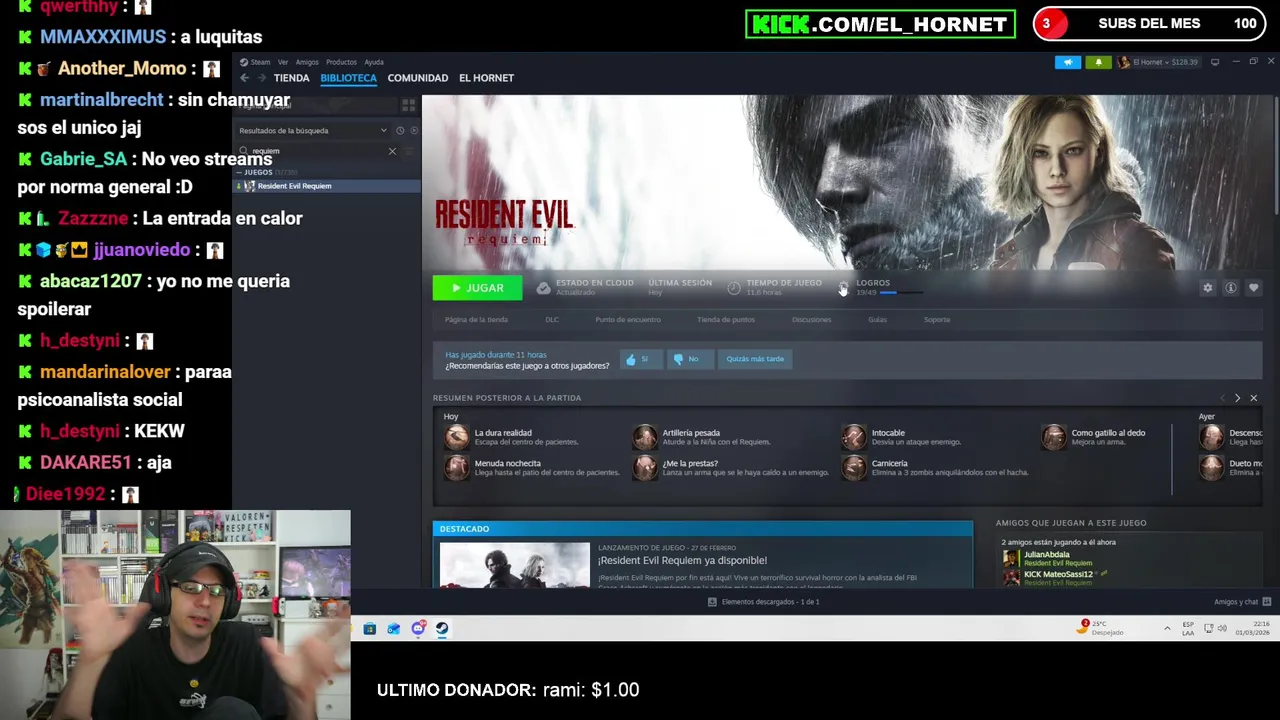Open the El Hornet account dropdown
This screenshot has height=720, width=1280.
pyautogui.click(x=1158, y=62)
